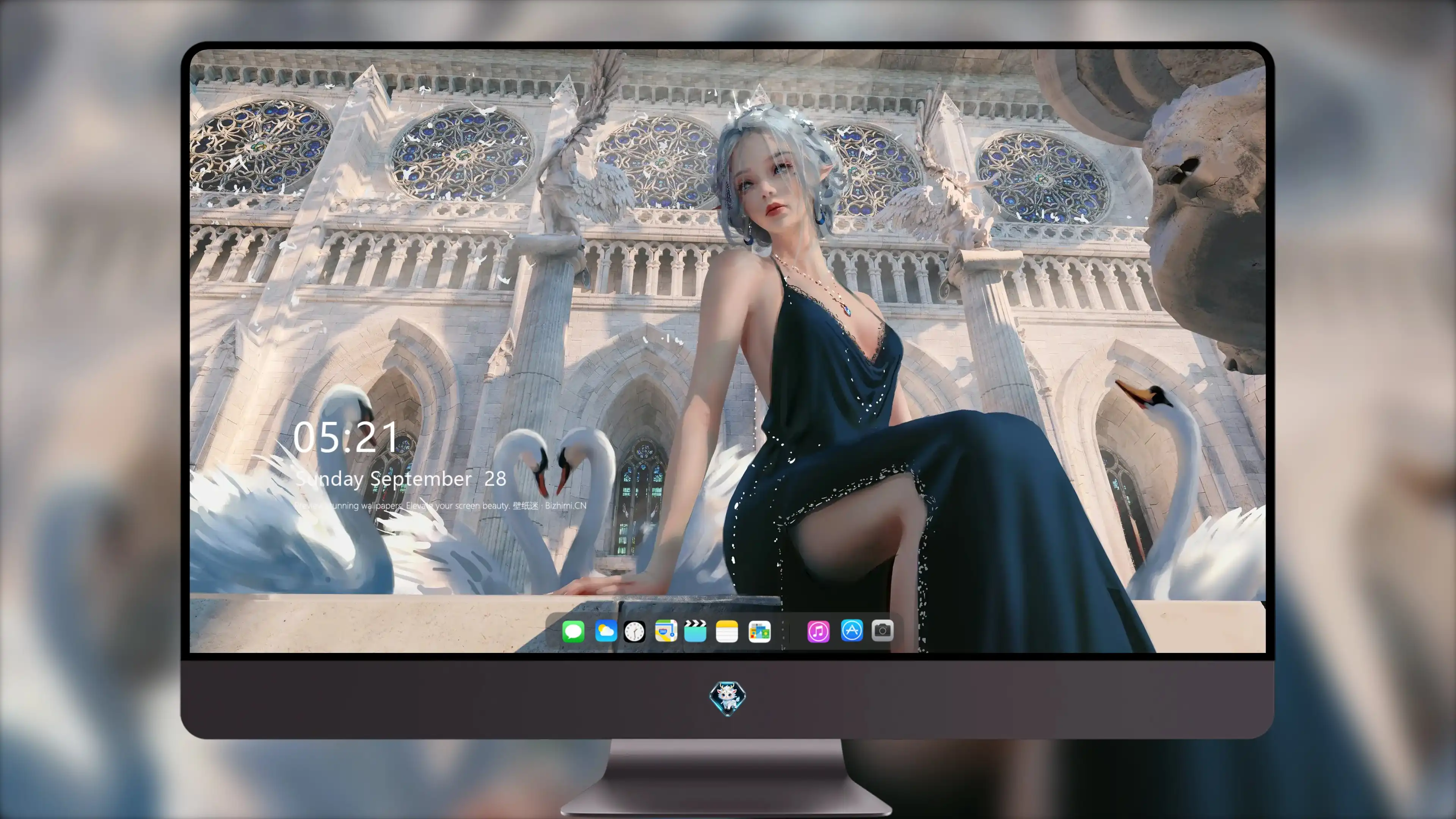Launch the pink iTunes music icon
Viewport: 1456px width, 819px height.
pos(818,631)
